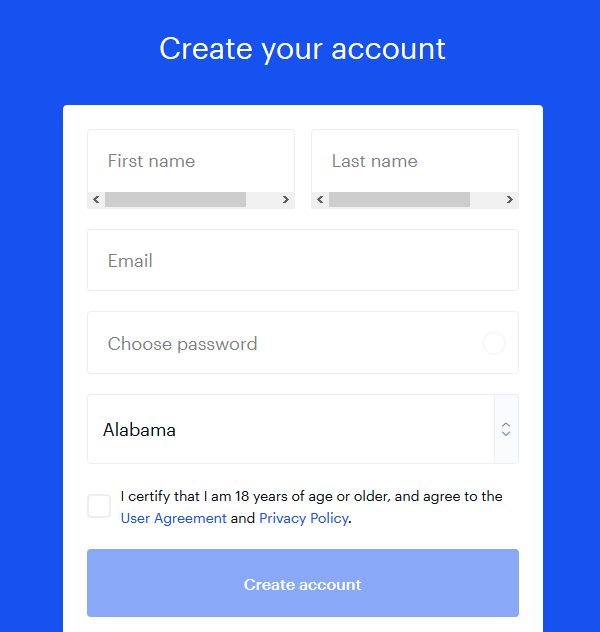Click the left scroll arrow under First name
600x632 pixels.
point(96,200)
